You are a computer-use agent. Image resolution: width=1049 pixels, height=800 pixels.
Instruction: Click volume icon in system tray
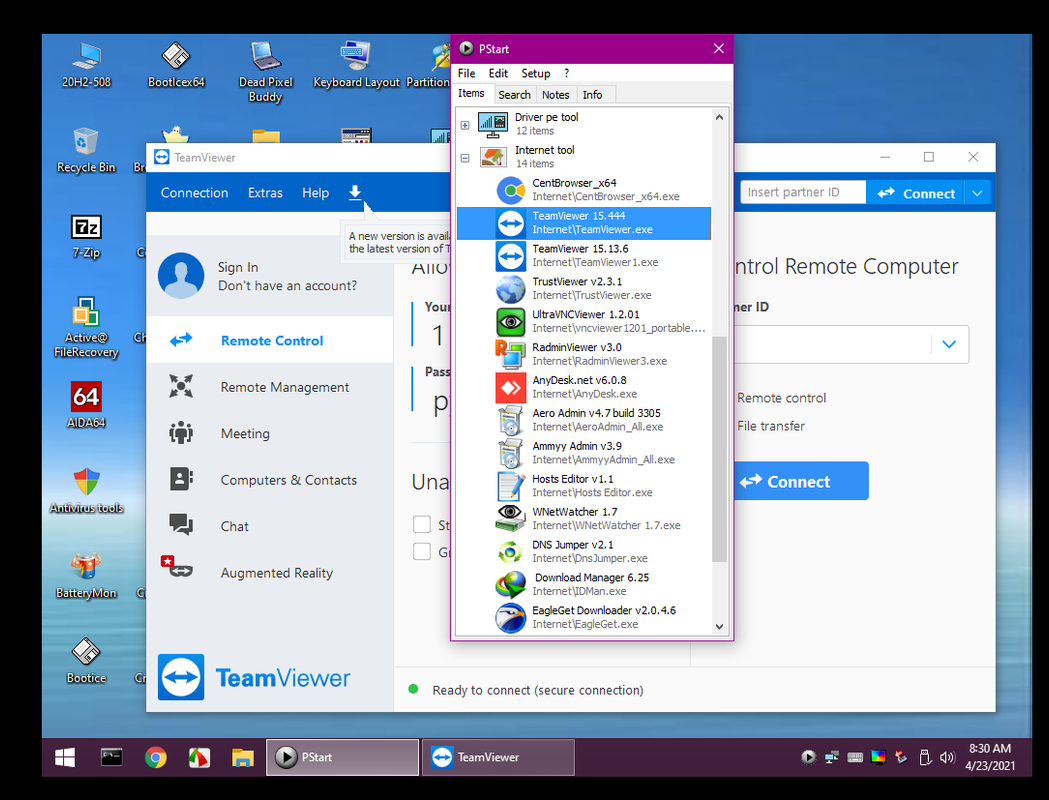947,757
